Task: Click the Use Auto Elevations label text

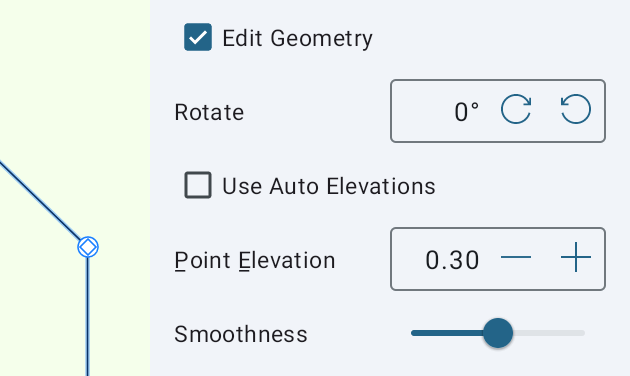Action: click(329, 186)
